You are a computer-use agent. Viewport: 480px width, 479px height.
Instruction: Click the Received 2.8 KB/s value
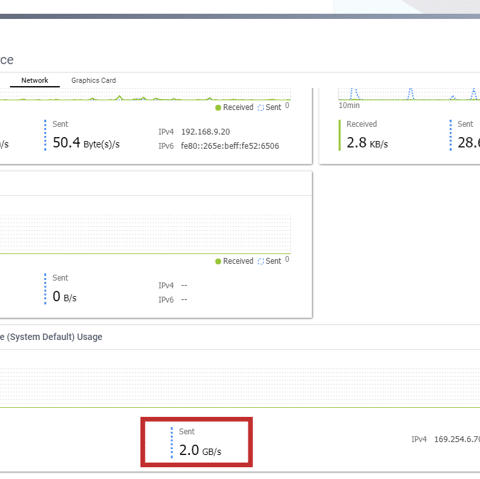[367, 143]
